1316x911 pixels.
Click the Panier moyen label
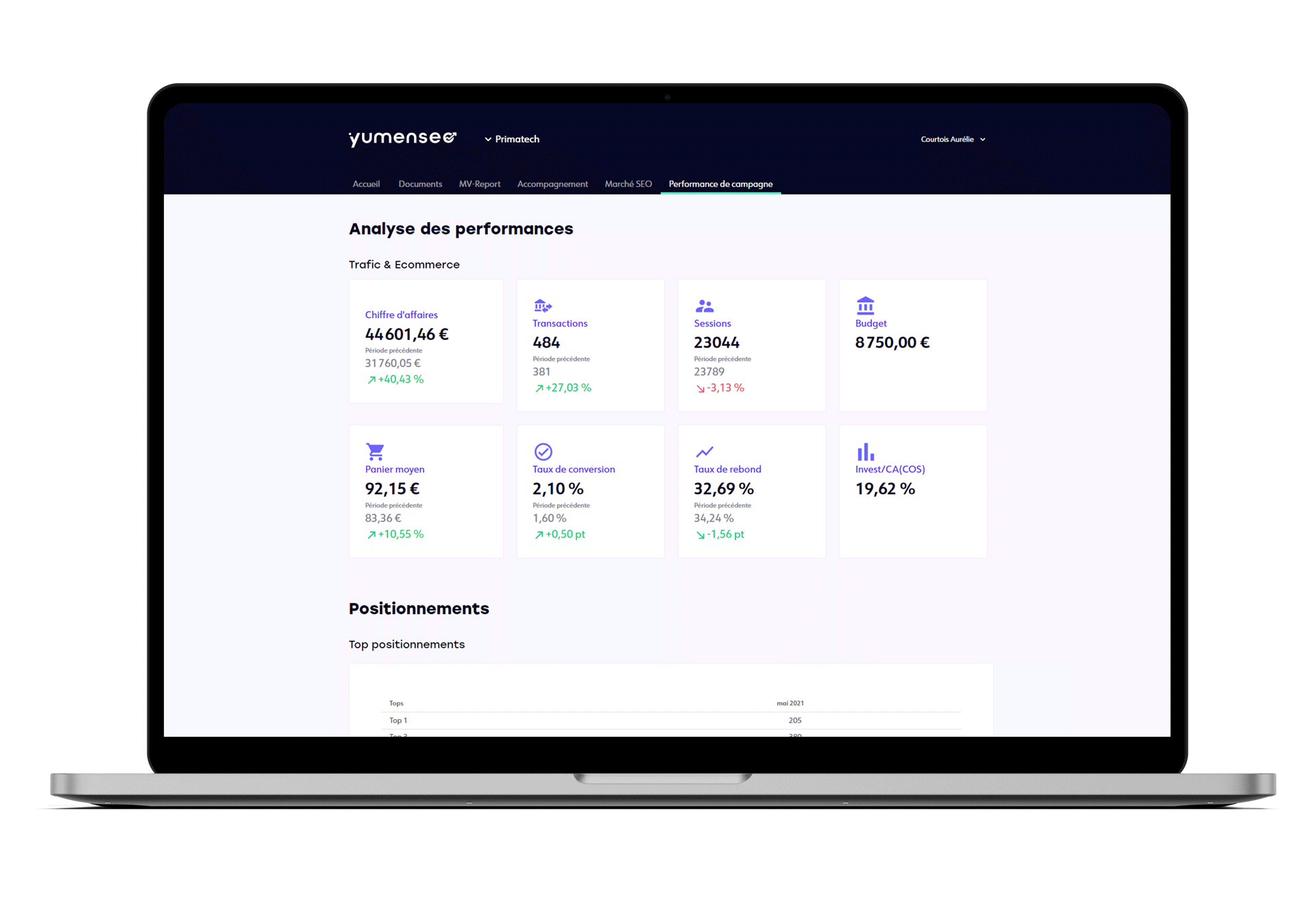point(395,470)
